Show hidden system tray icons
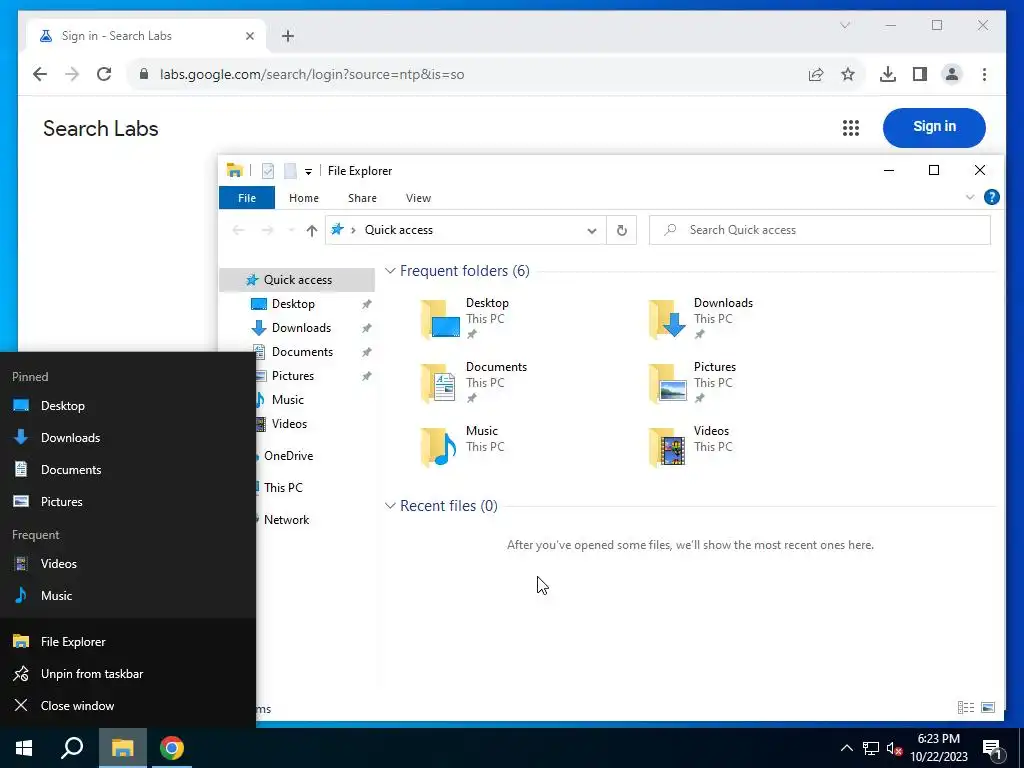Image resolution: width=1024 pixels, height=768 pixels. [846, 748]
